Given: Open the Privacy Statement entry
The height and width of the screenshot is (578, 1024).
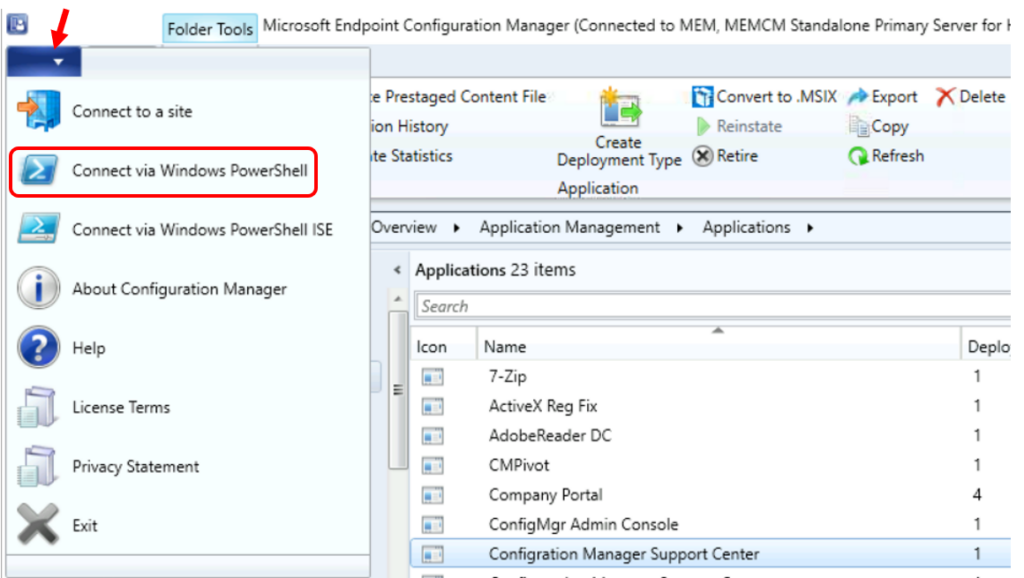Looking at the screenshot, I should (136, 466).
